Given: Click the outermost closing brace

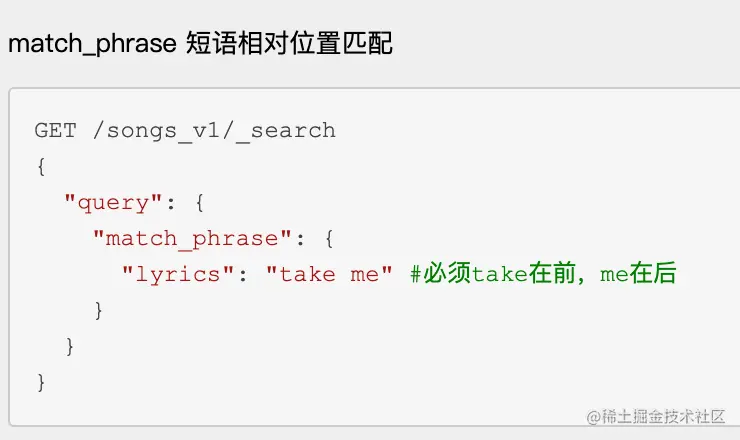Looking at the screenshot, I should pos(41,382).
